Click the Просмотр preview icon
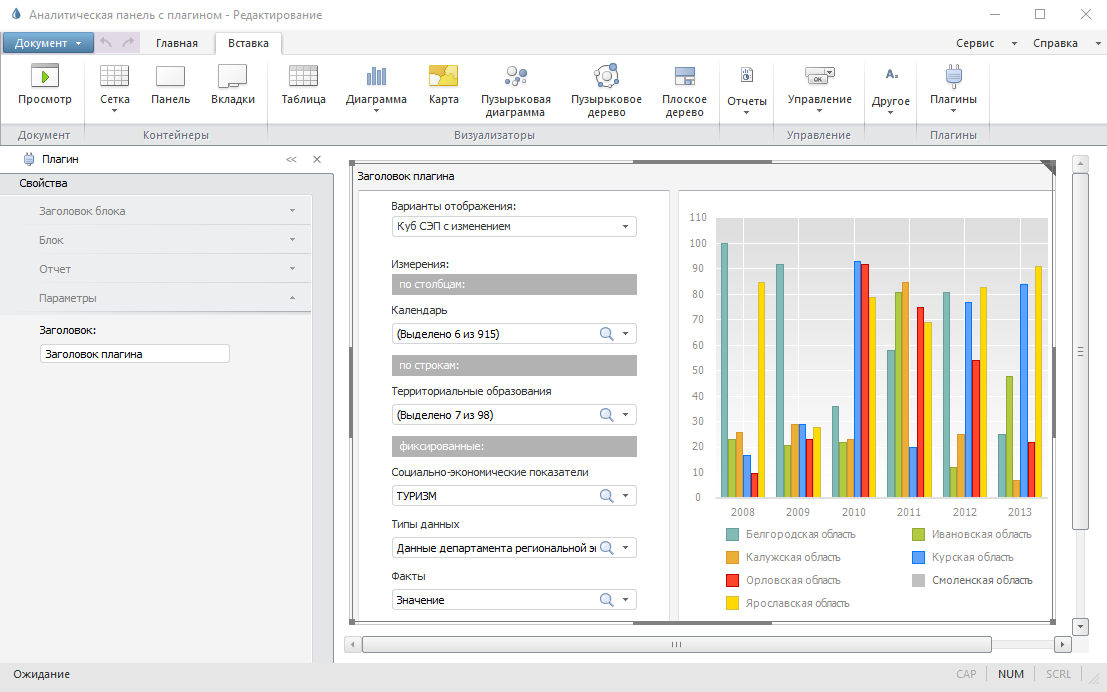This screenshot has width=1107, height=692. click(45, 77)
